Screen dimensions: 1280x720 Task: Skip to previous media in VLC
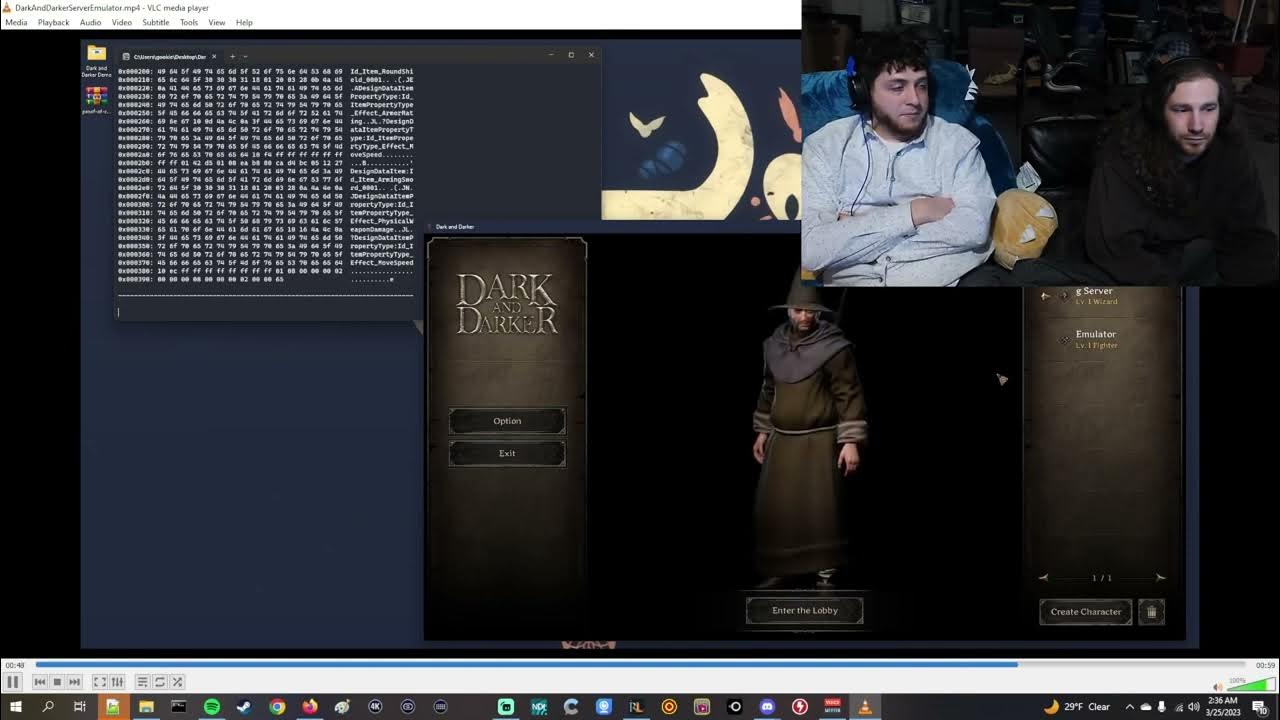(40, 682)
